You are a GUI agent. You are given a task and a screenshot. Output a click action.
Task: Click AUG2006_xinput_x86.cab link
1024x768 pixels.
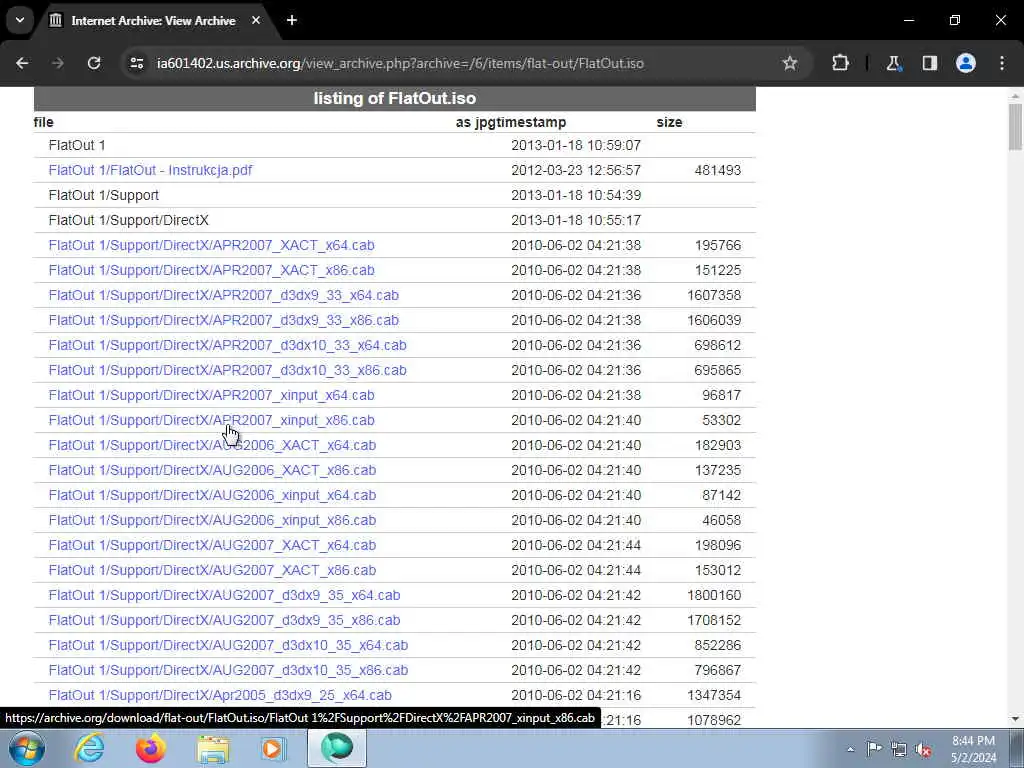pyautogui.click(x=212, y=520)
